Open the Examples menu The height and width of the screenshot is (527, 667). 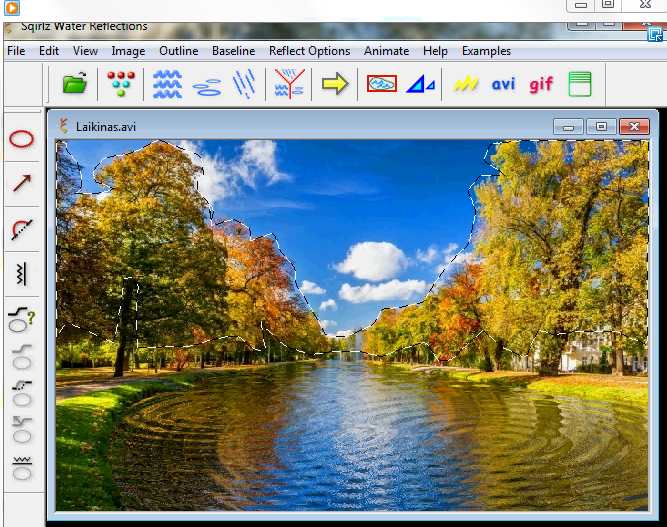tap(486, 51)
